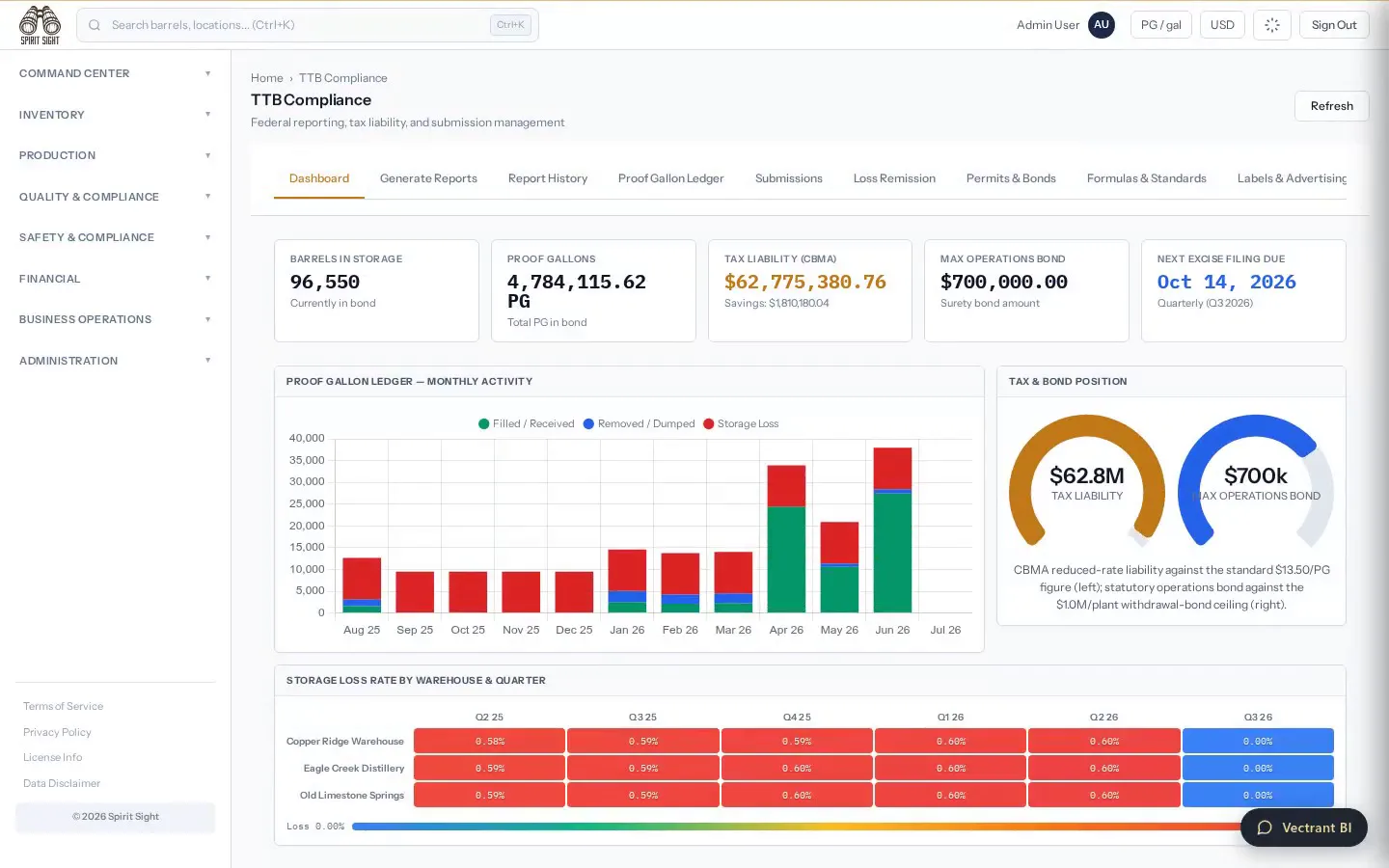Select the Dashboard tab
This screenshot has width=1389, height=868.
[x=319, y=178]
